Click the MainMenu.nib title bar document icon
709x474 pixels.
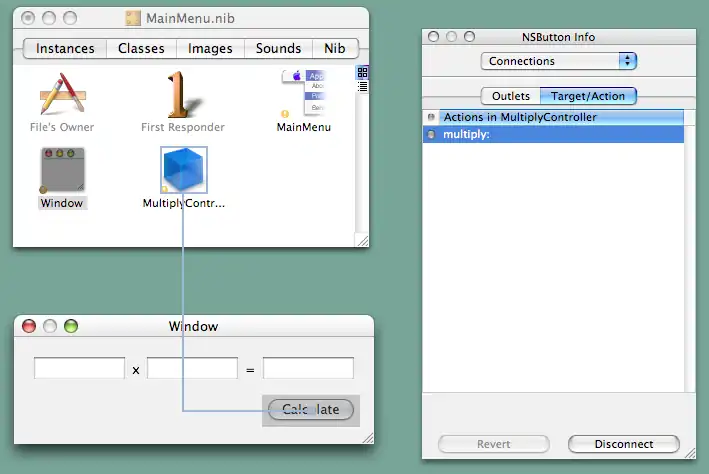[x=134, y=19]
